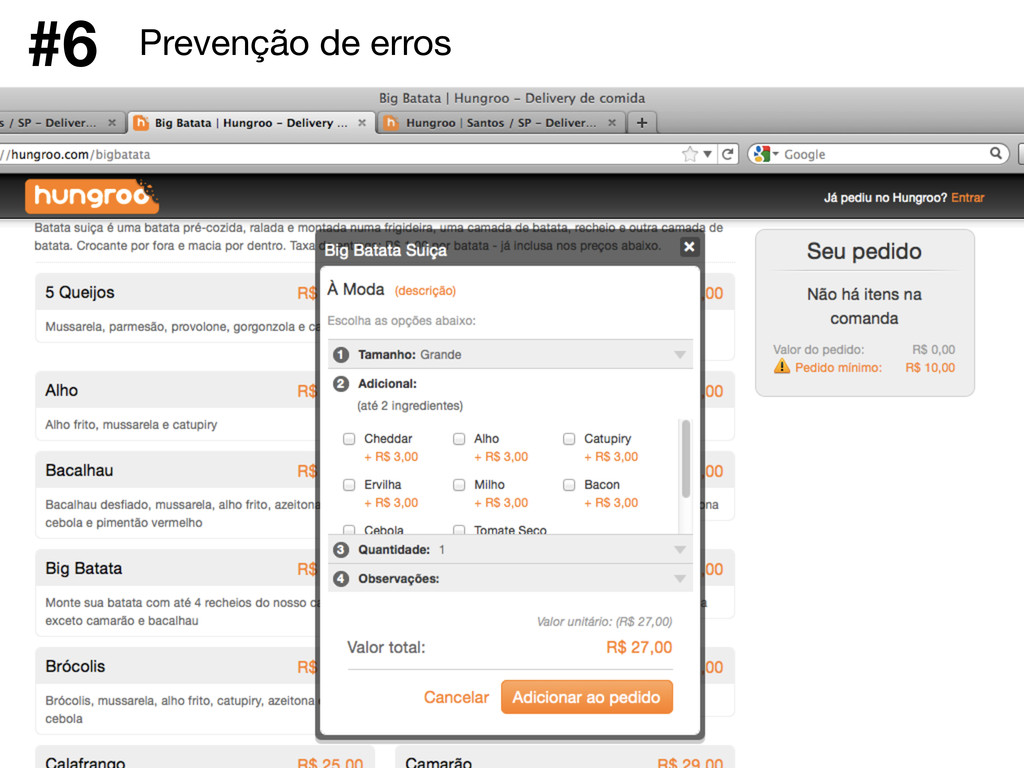Click the additional ingredients scrollbar
Viewport: 1024px width, 768px height.
(686, 458)
